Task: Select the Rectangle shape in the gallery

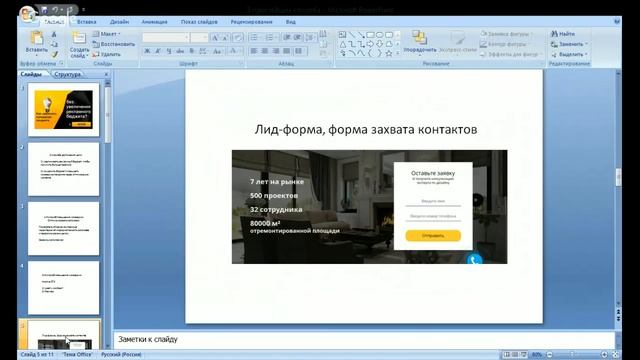Action: pos(370,35)
